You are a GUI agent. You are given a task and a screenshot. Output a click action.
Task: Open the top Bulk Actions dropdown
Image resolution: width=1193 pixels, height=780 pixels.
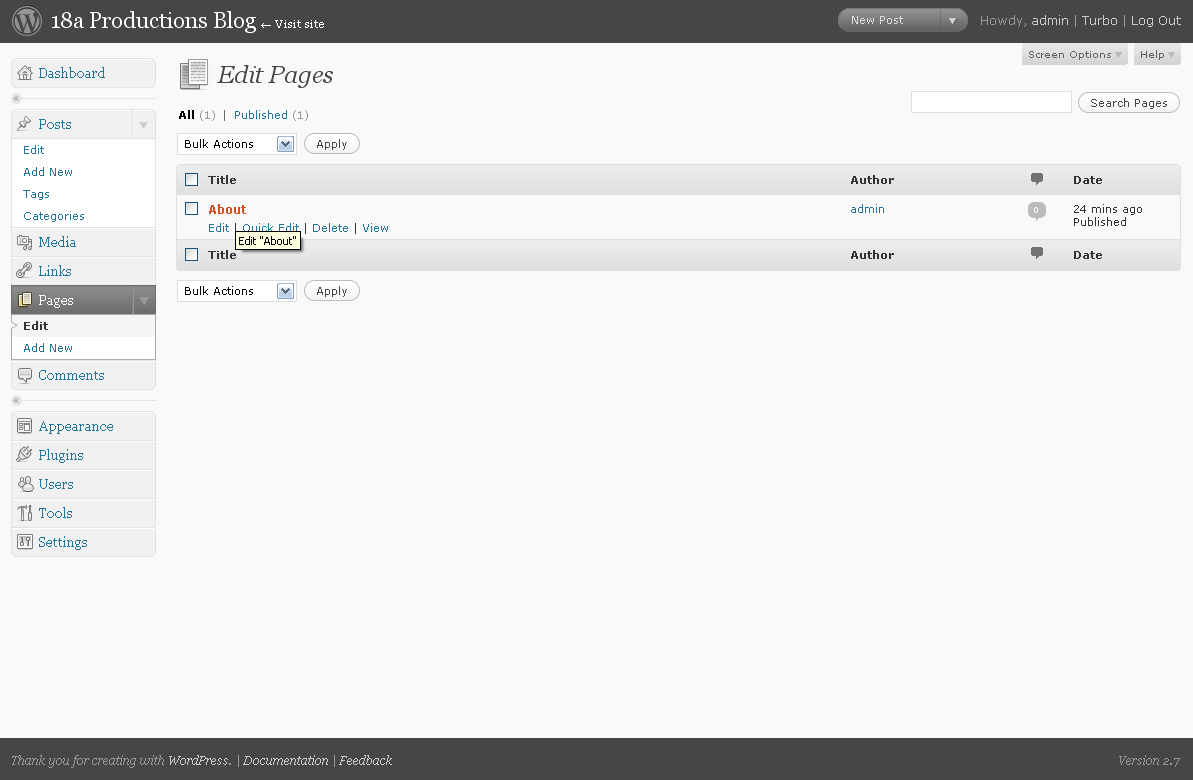pos(237,144)
